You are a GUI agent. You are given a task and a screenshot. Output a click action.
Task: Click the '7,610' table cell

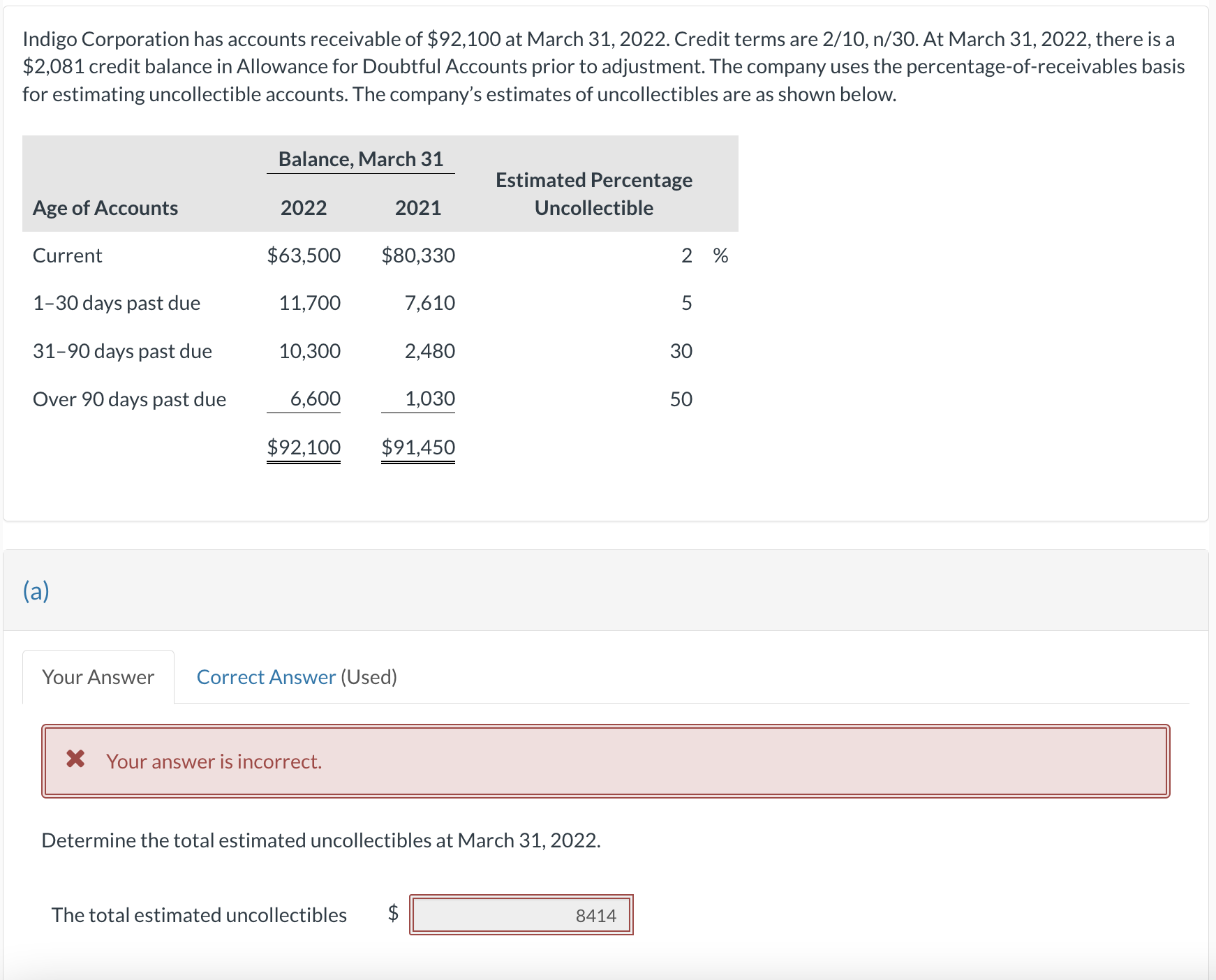430,303
